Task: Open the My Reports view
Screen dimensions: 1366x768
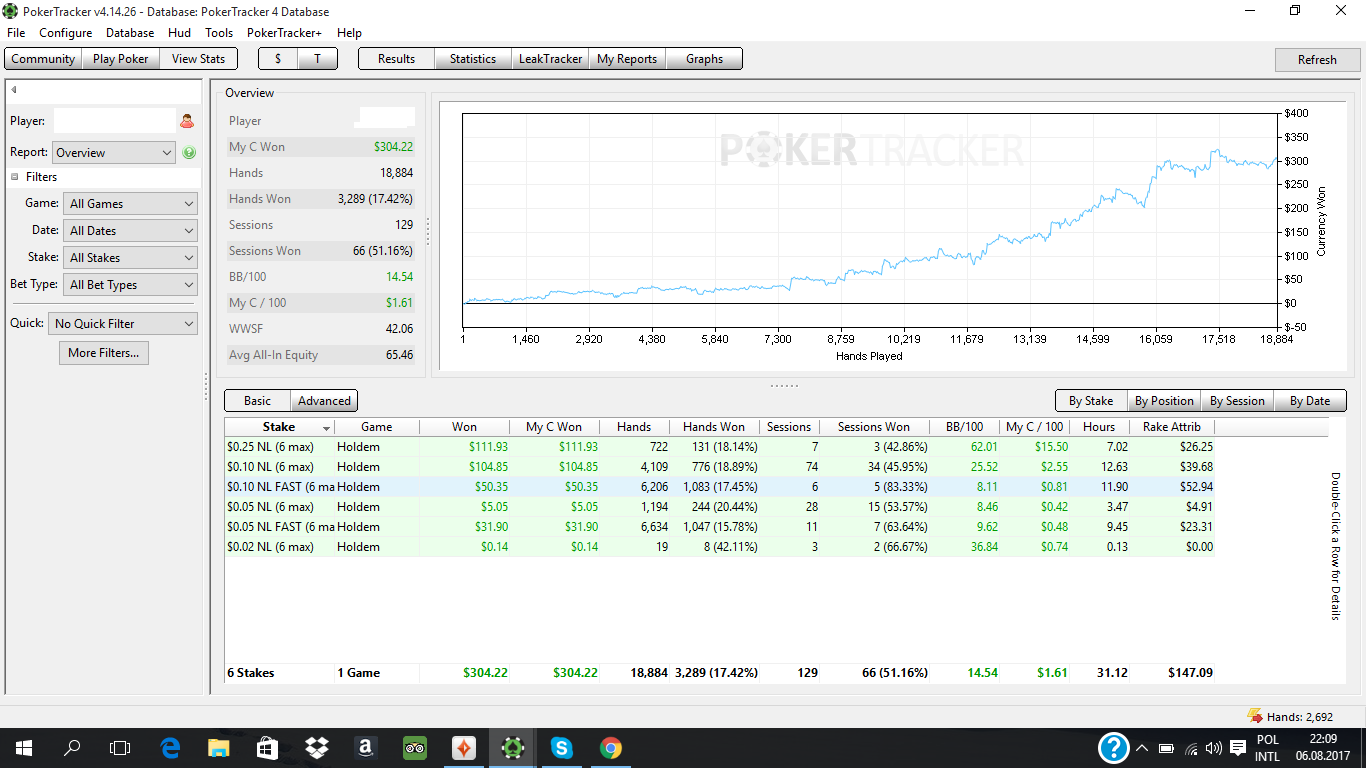Action: click(x=627, y=59)
